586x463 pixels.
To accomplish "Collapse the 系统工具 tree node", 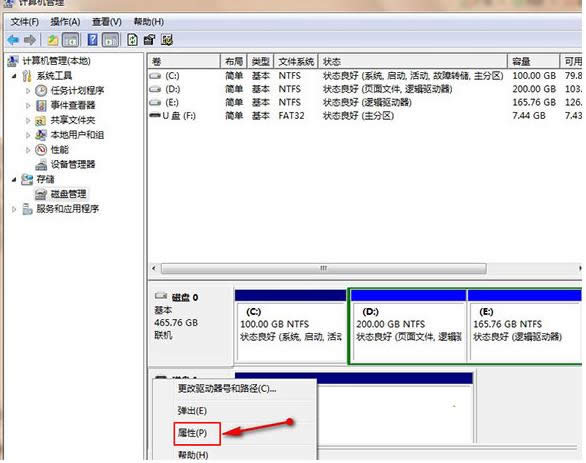I will [14, 76].
